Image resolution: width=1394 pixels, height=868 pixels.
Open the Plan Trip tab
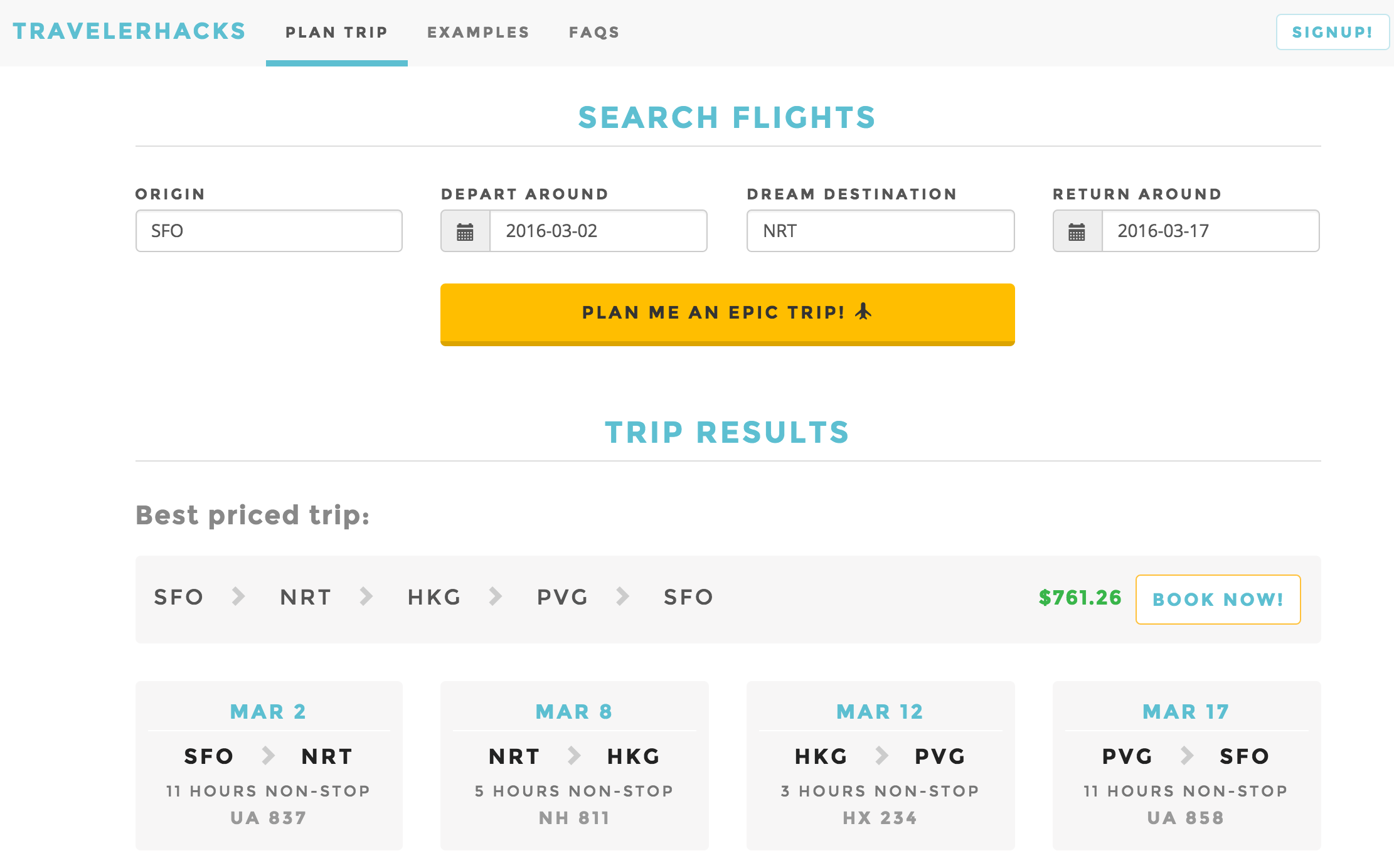tap(336, 33)
